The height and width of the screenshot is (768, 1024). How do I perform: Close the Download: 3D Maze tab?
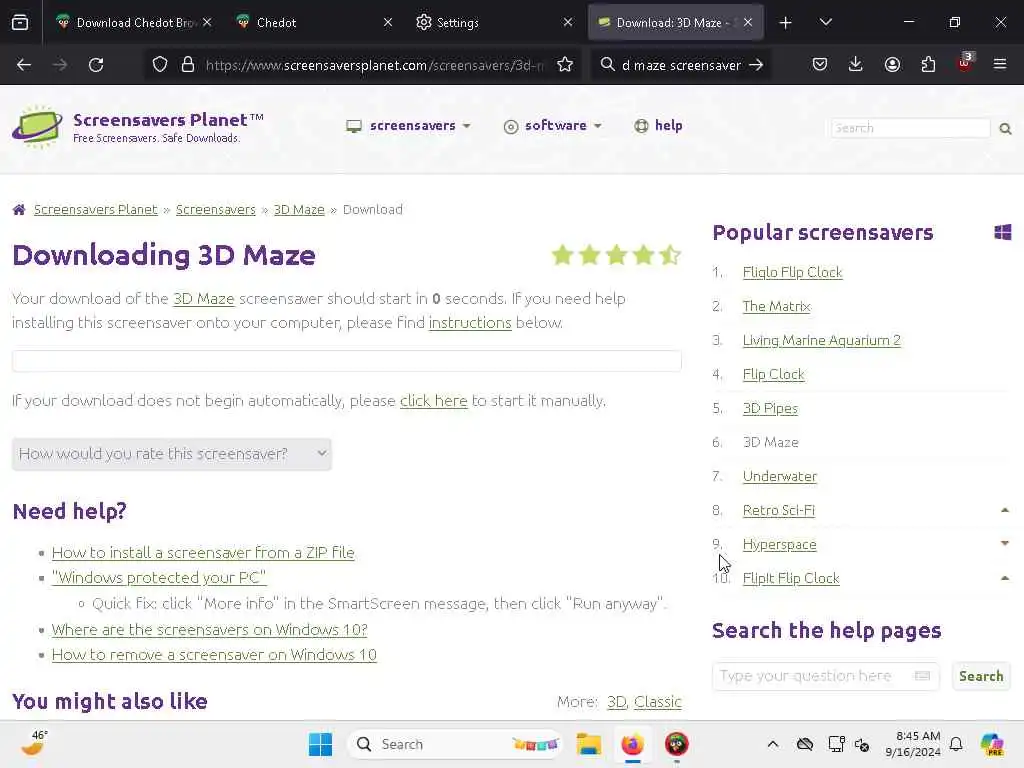pos(748,22)
